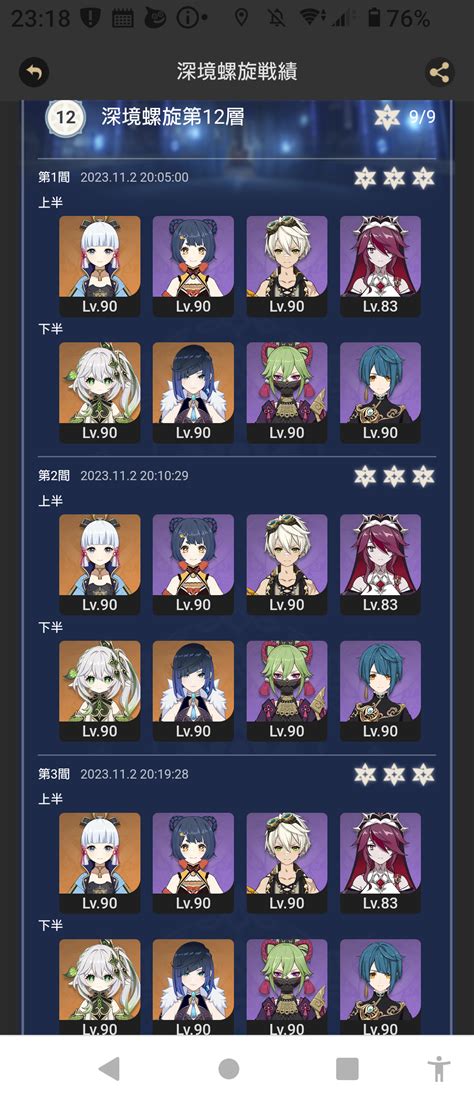Viewport: 474px width, 1106px height.
Task: Tap Android recent apps square
Action: click(x=347, y=1069)
